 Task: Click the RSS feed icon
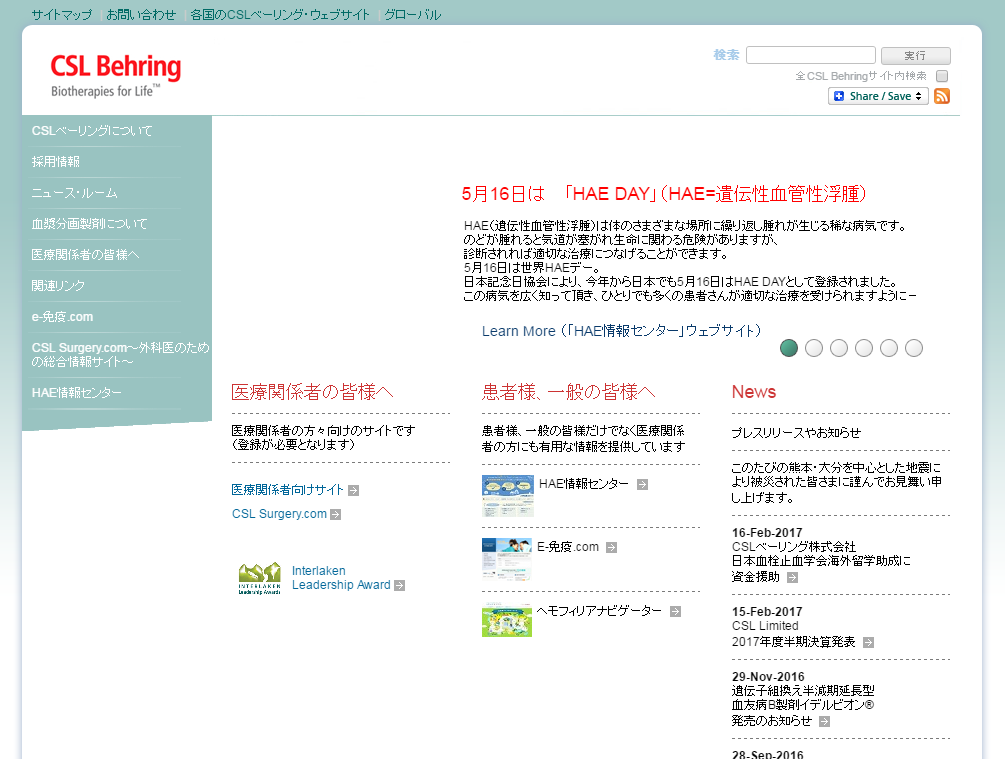(942, 96)
